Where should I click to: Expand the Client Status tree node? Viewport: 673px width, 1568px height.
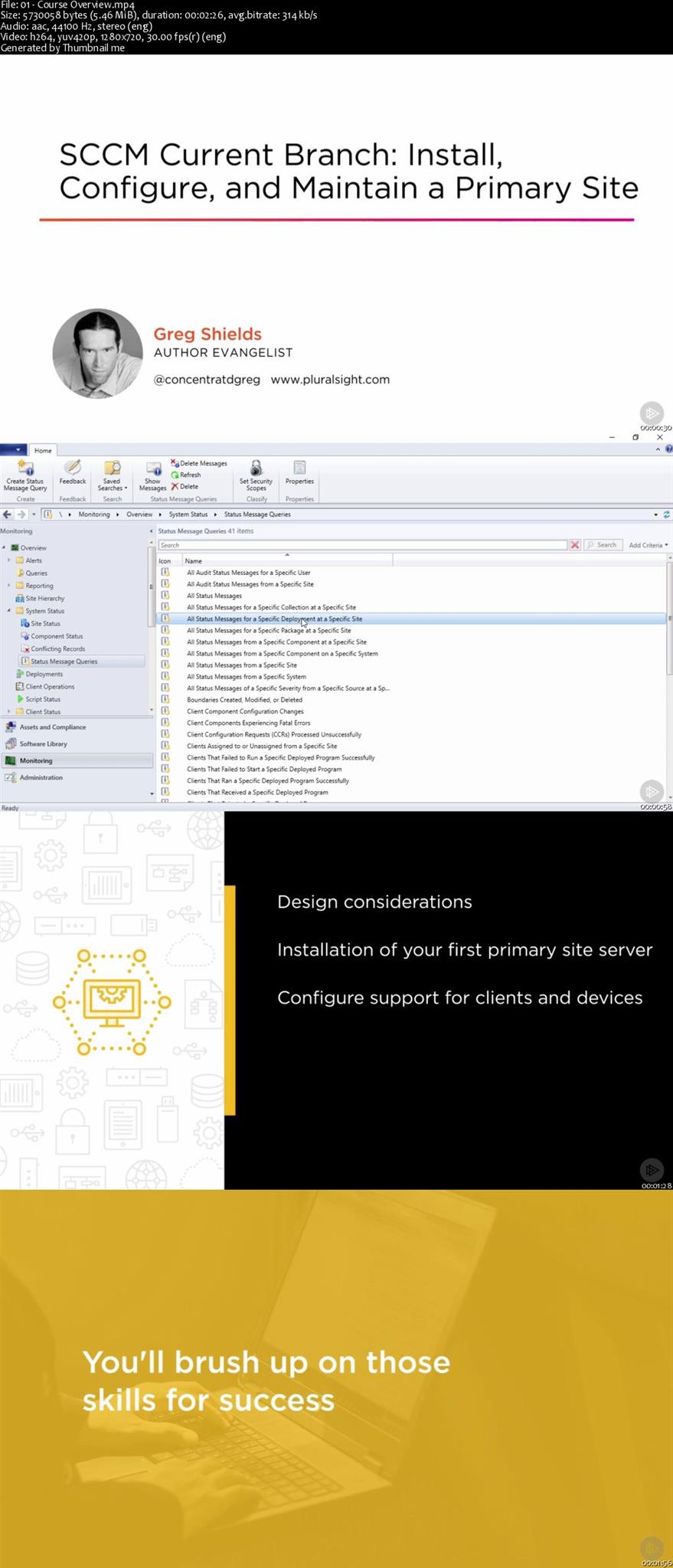point(9,712)
